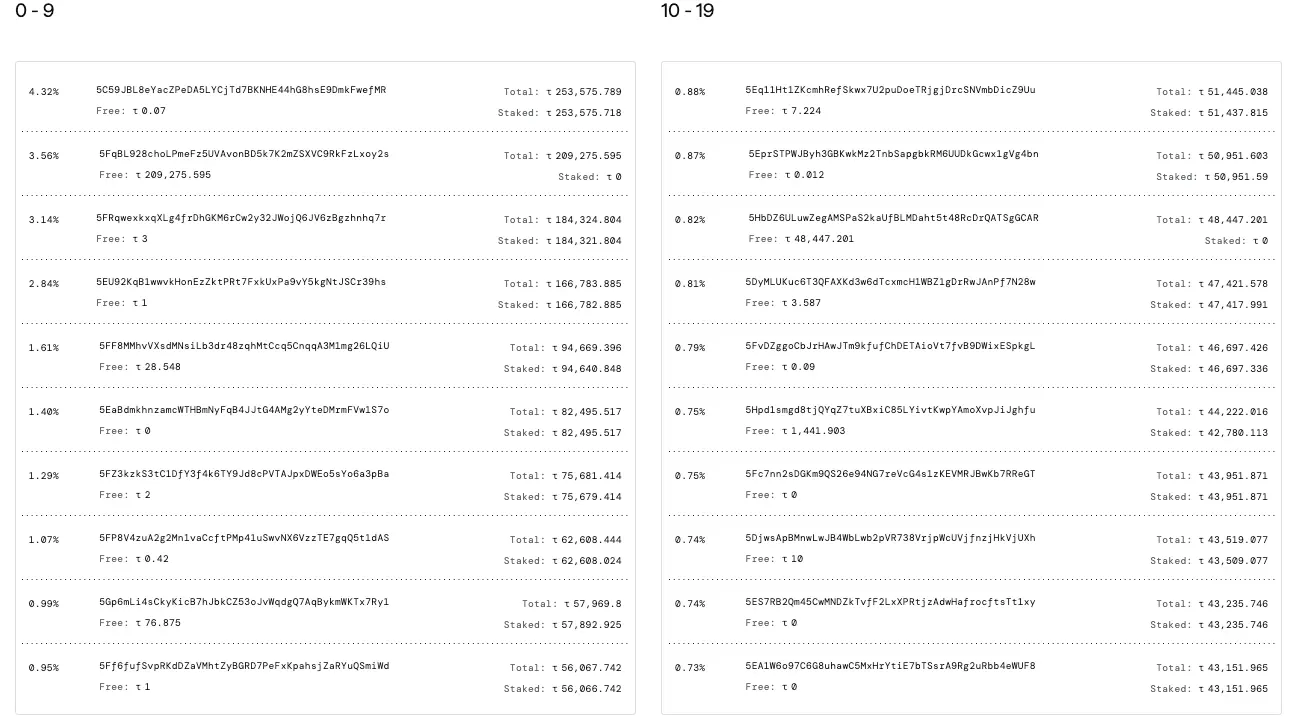Select the address starting with 5EprSTPWJ
Image resolution: width=1307 pixels, height=721 pixels.
893,155
